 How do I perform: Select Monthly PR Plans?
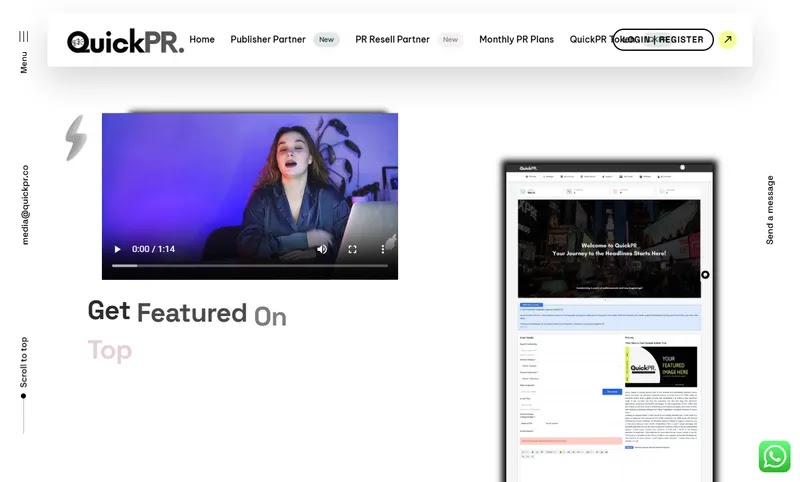[x=516, y=39]
